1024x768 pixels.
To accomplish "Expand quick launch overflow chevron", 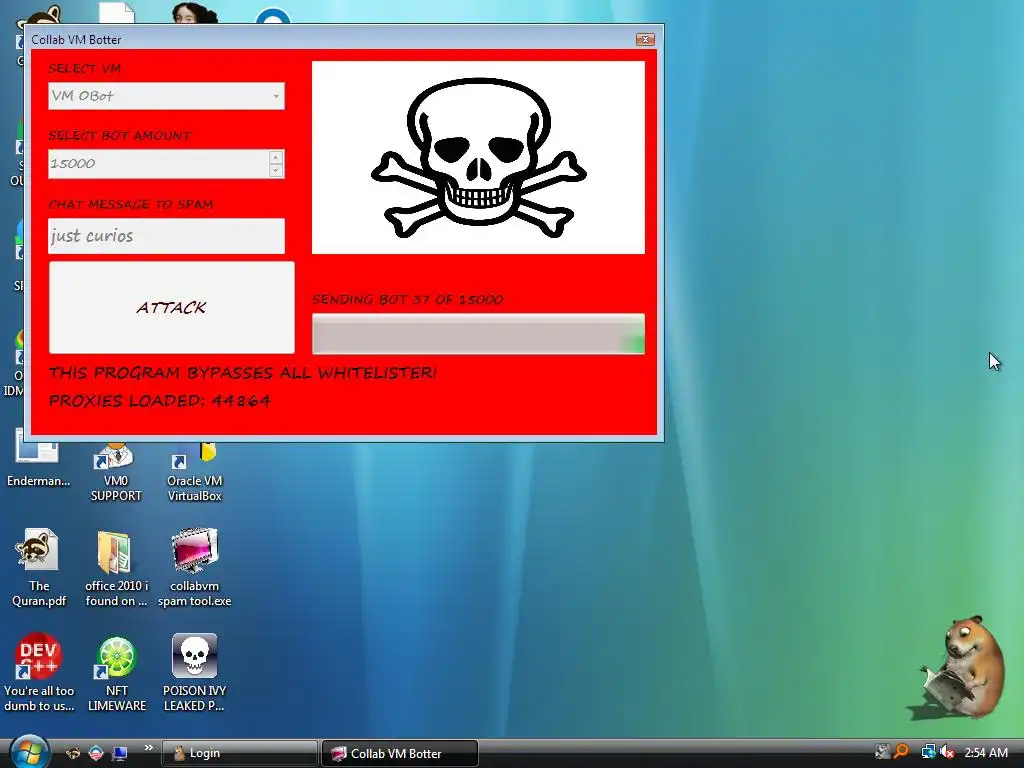I will pos(149,748).
